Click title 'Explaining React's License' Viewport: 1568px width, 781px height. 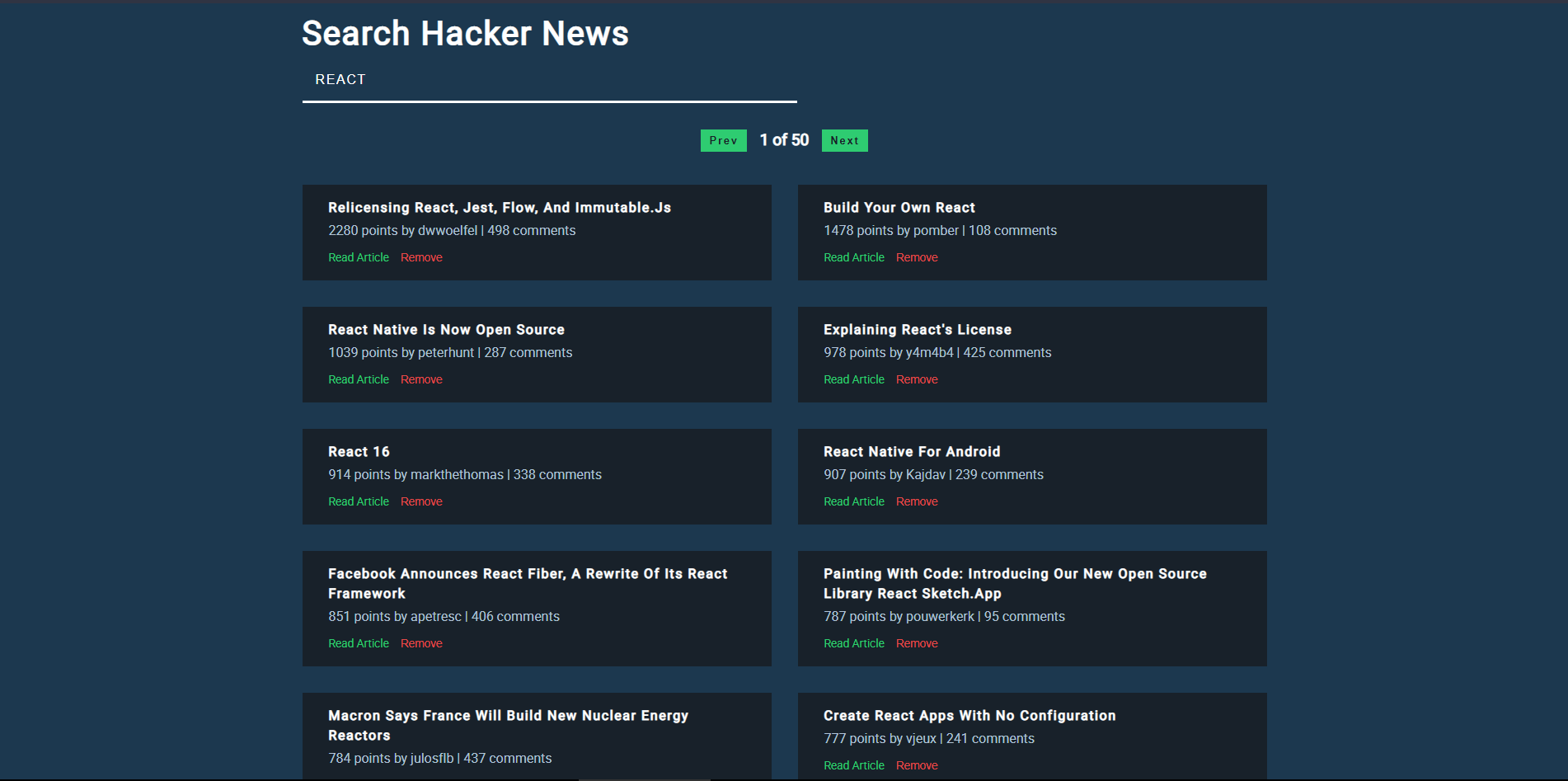pos(918,330)
